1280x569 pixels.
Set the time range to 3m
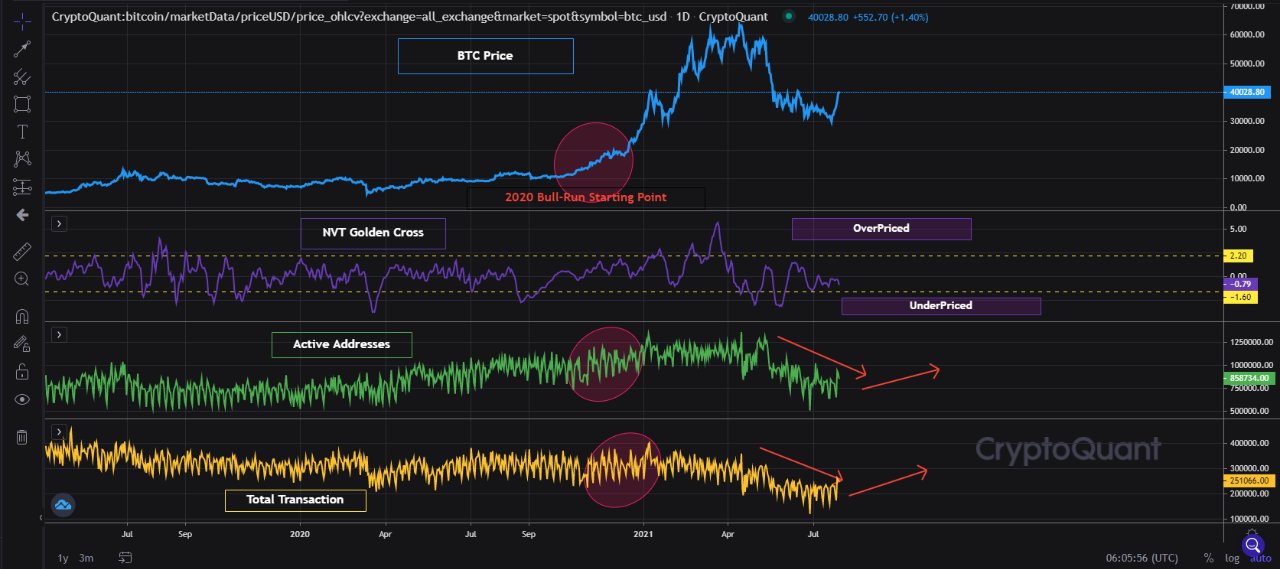tap(87, 558)
